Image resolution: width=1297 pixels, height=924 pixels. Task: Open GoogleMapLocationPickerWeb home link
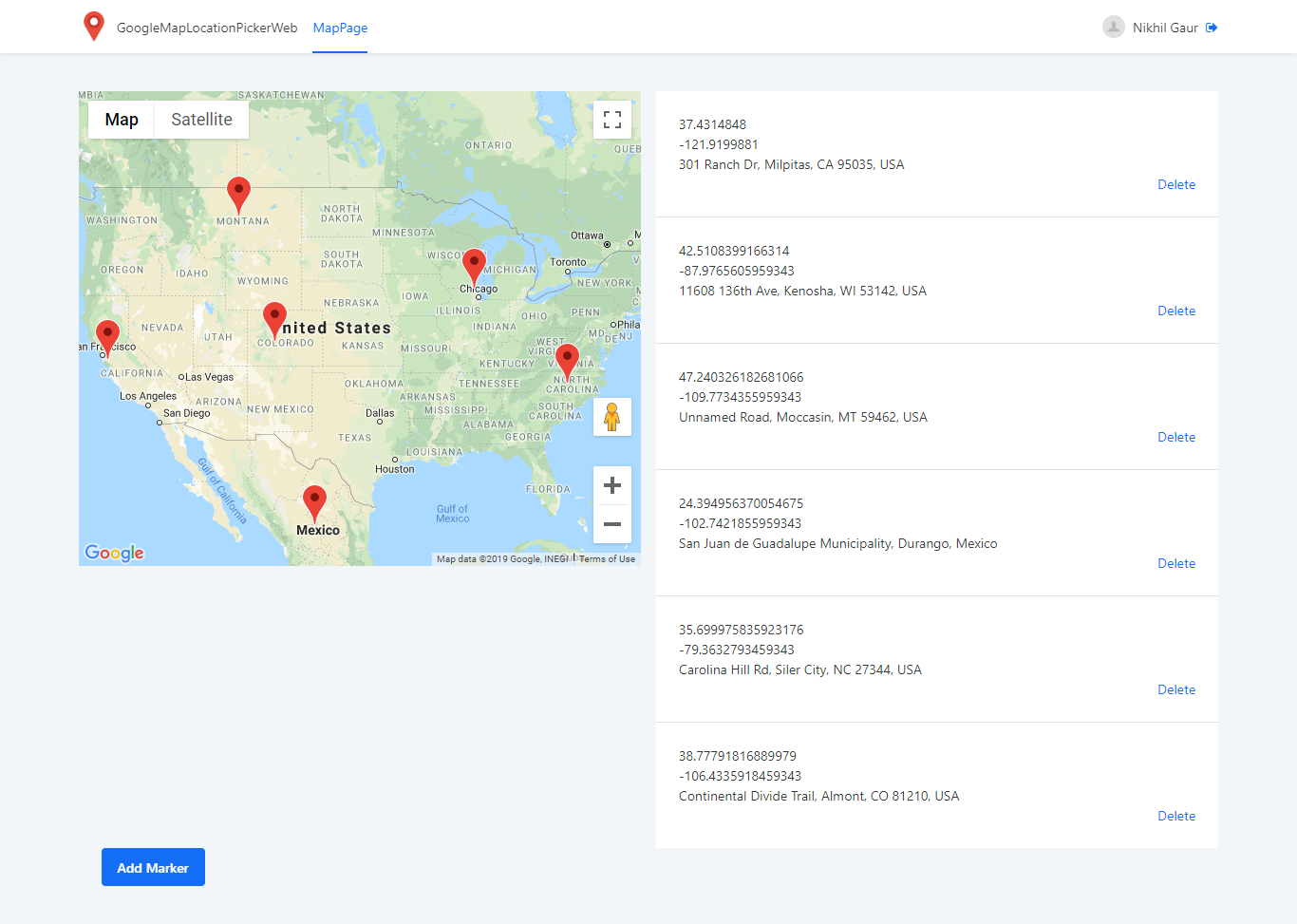pyautogui.click(x=207, y=28)
